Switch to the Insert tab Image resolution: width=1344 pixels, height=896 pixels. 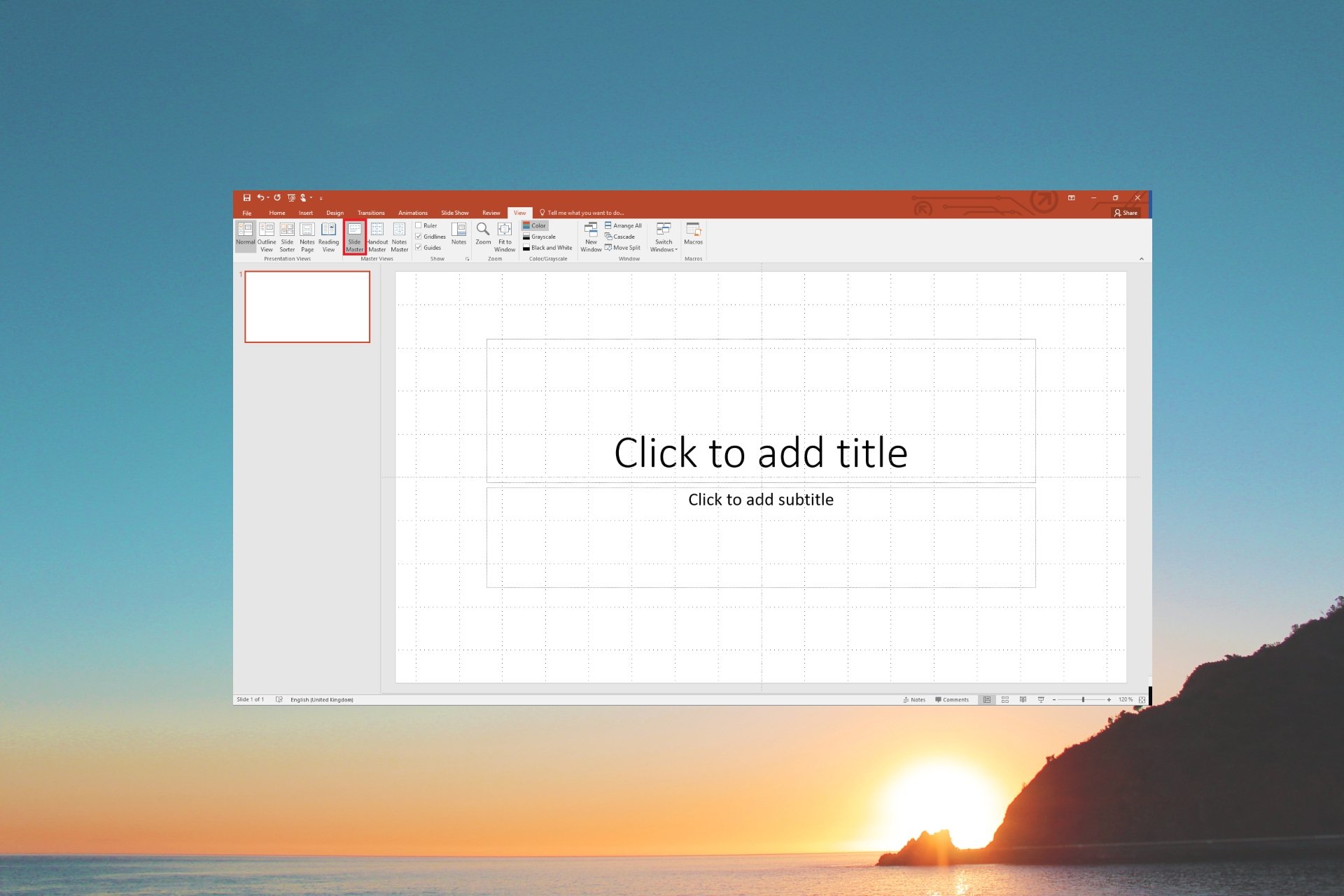[x=306, y=213]
